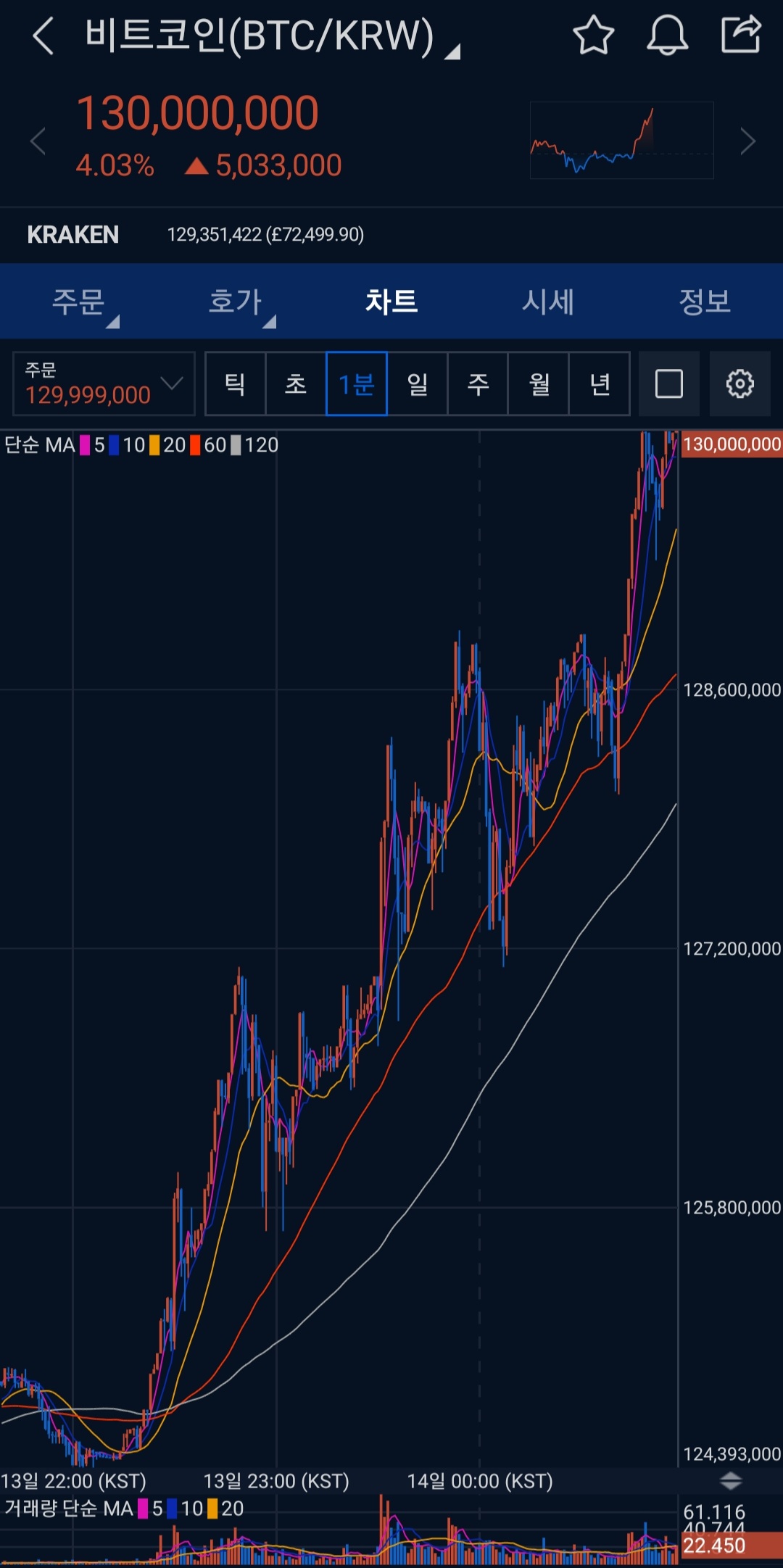783x1568 pixels.
Task: Select the 주 chart interval
Action: (478, 383)
